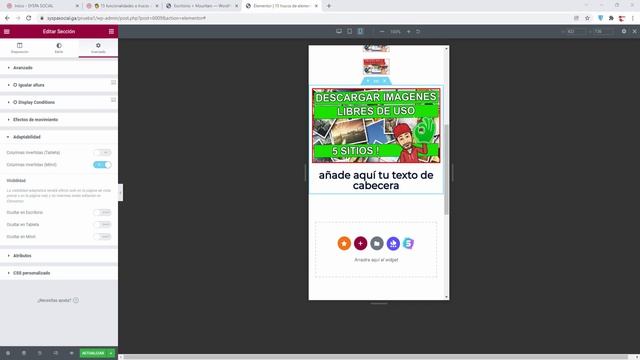Open a new browser tab
Screen dimensions: 640x360
tap(329, 6)
